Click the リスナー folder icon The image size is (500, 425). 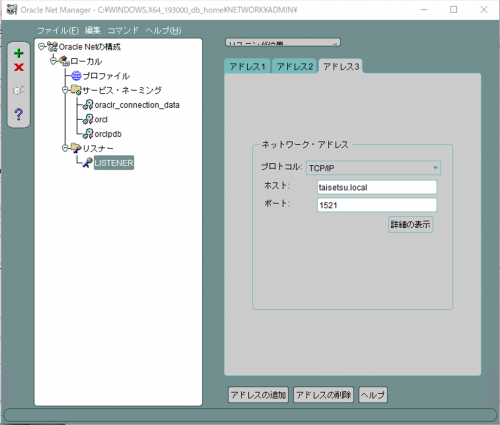76,148
